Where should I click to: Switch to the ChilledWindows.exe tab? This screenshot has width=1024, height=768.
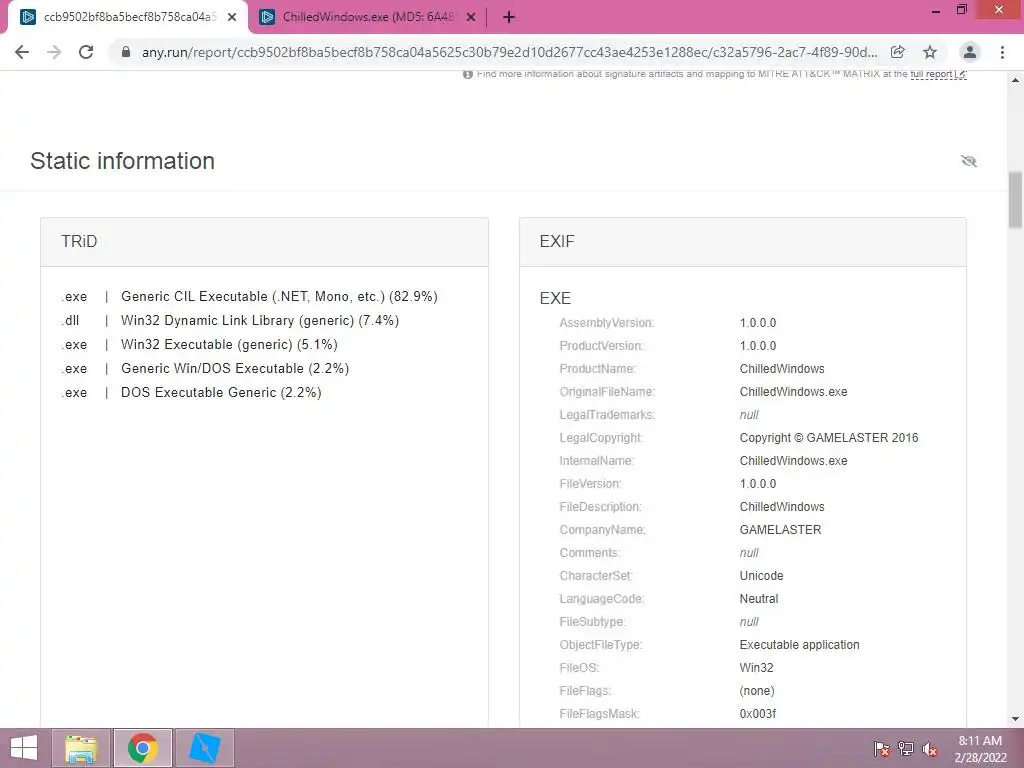pos(367,17)
